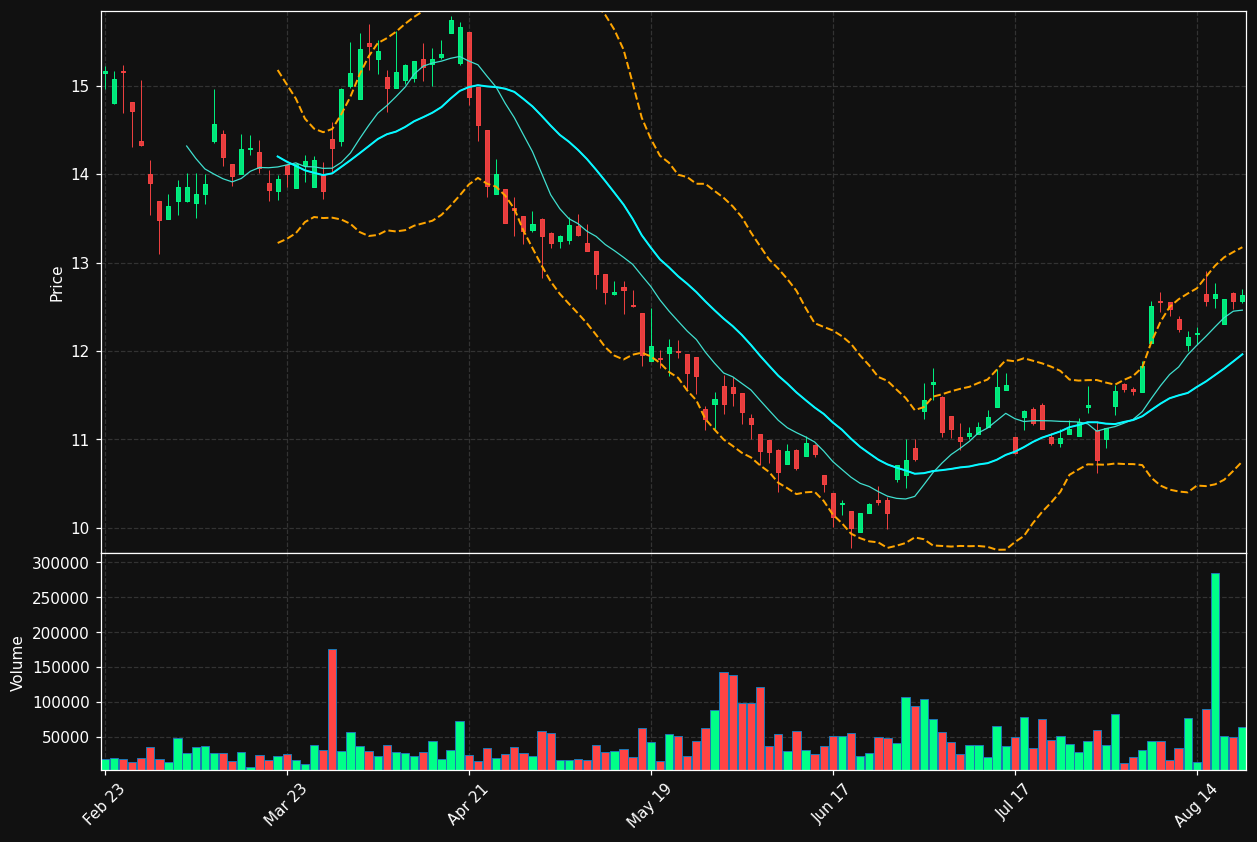Click the tall red volume bar after Mar 23

click(x=332, y=709)
